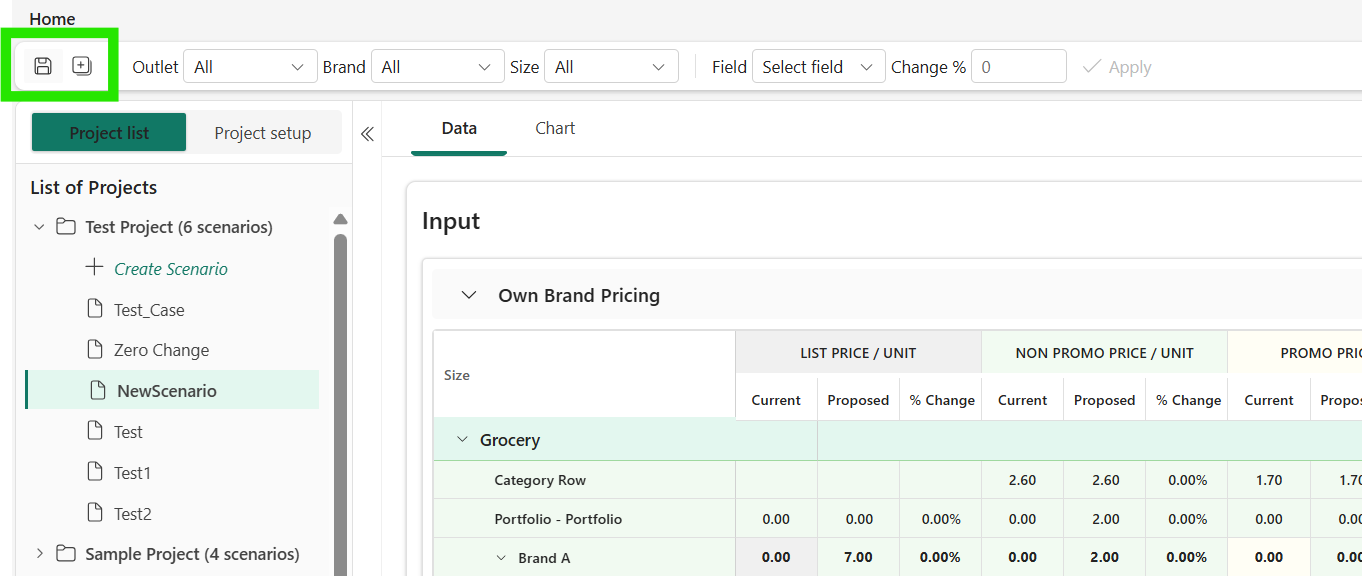Open the Select field dropdown

(818, 67)
